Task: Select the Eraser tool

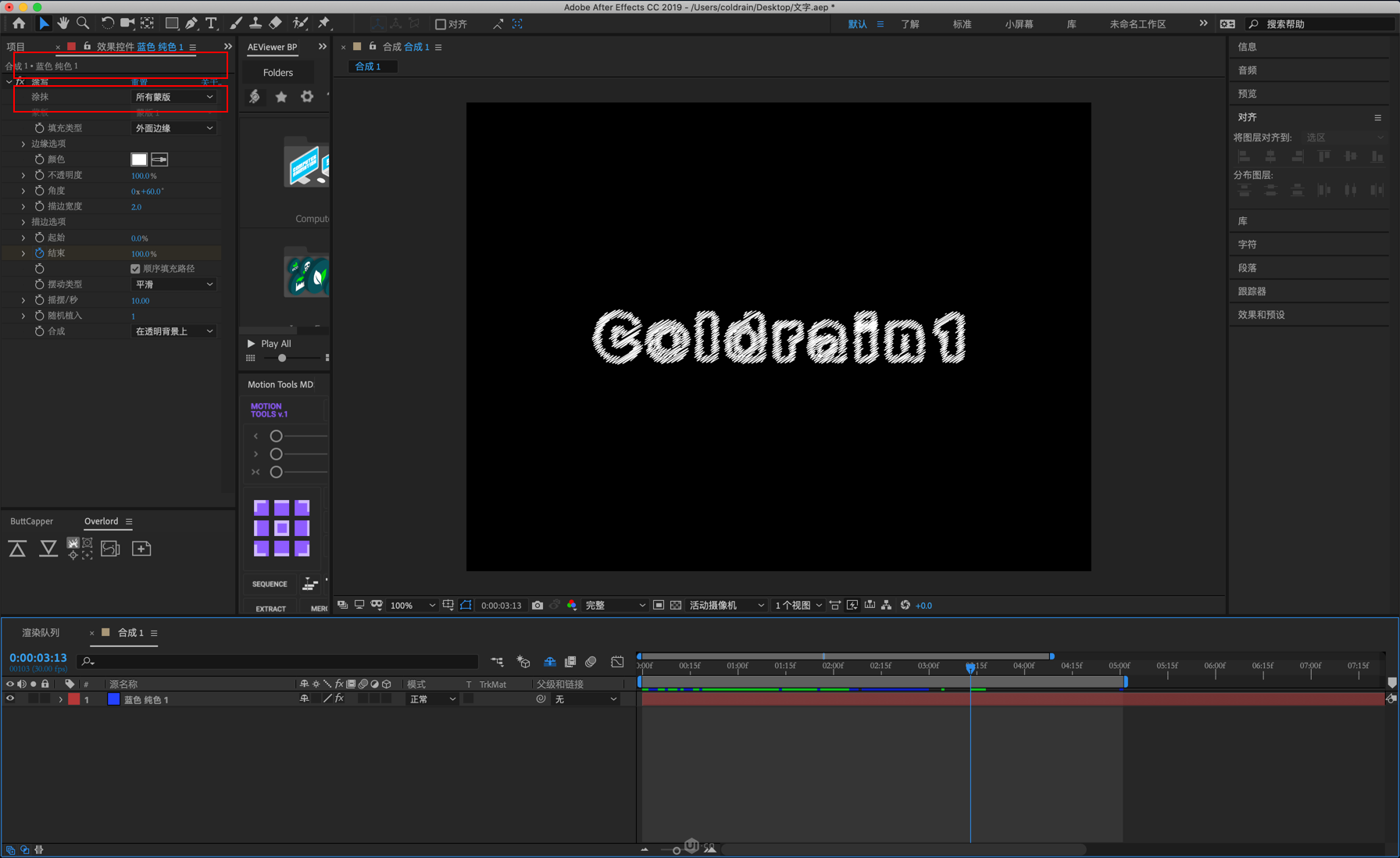Action: (x=275, y=23)
